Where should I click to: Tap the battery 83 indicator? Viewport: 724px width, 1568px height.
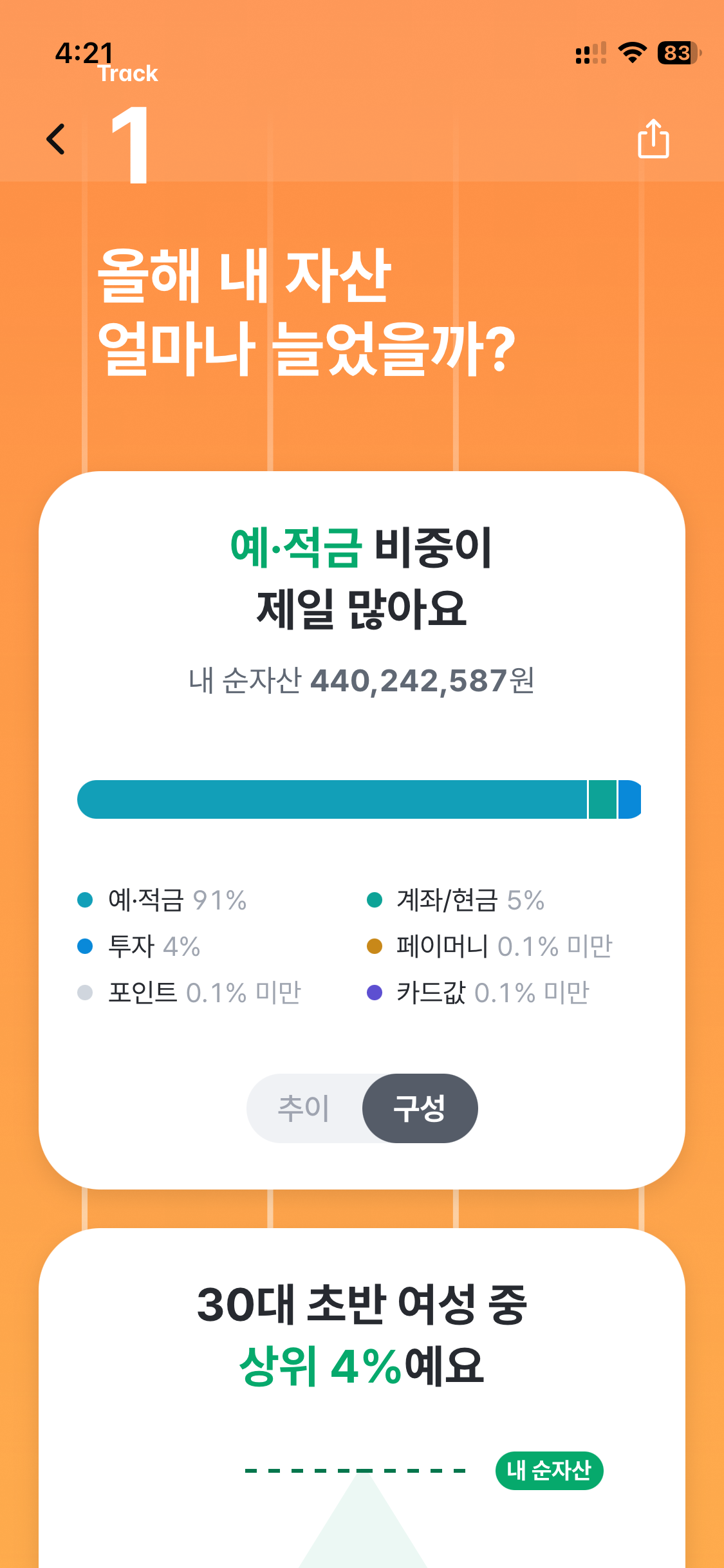click(x=679, y=53)
